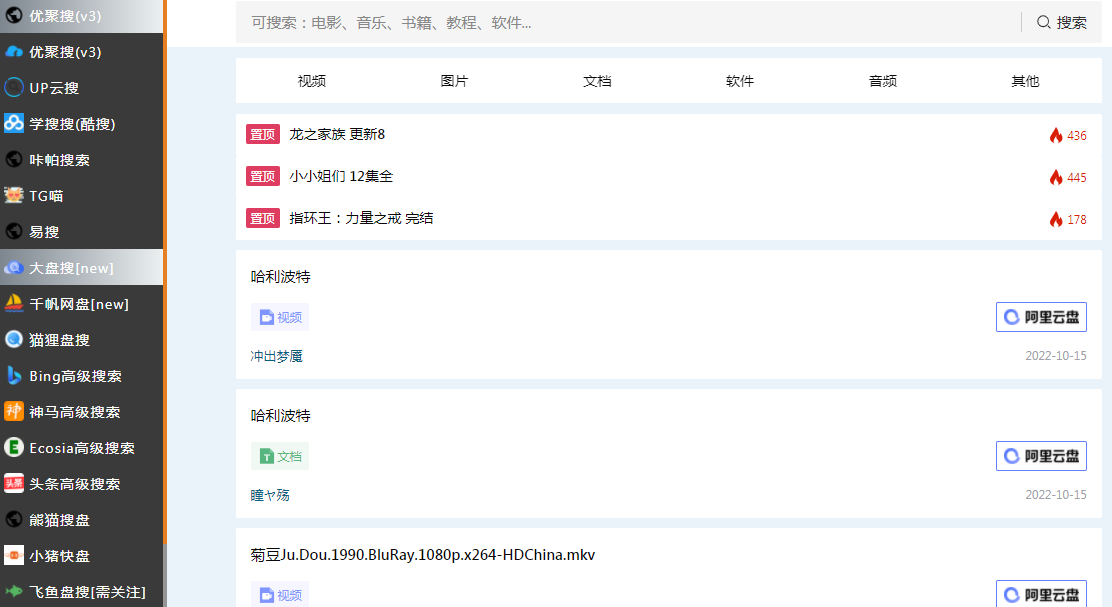This screenshot has width=1112, height=607.
Task: Open 易搜 sidebar entry
Action: pyautogui.click(x=82, y=232)
